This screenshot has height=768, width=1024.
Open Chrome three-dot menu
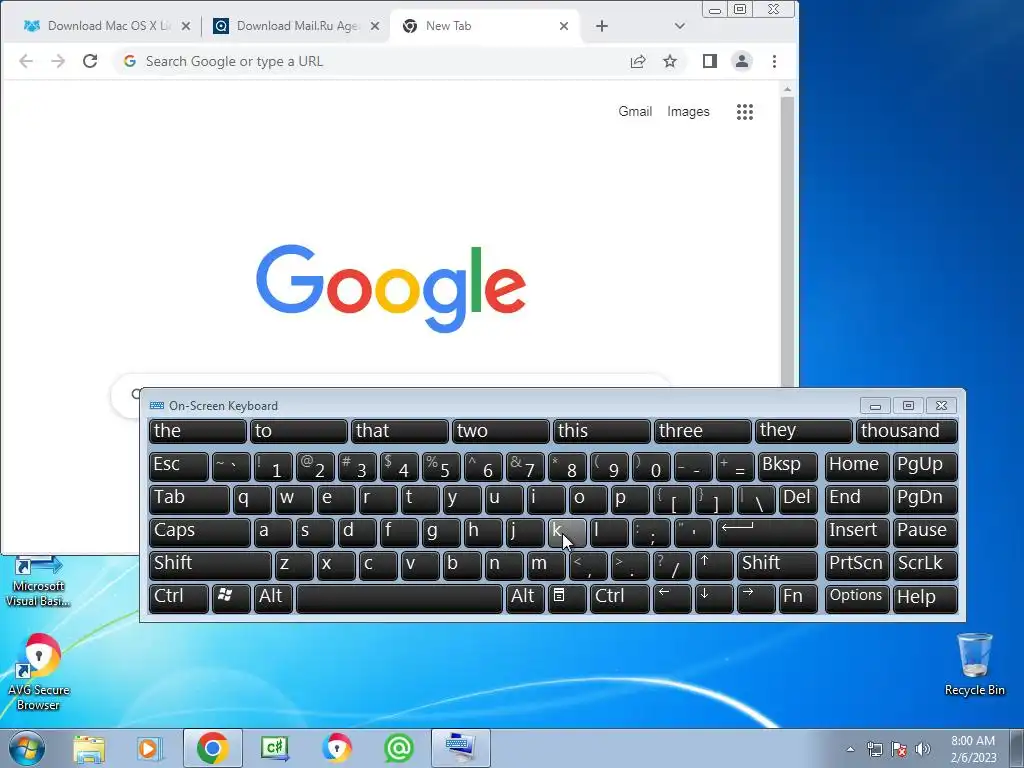775,61
